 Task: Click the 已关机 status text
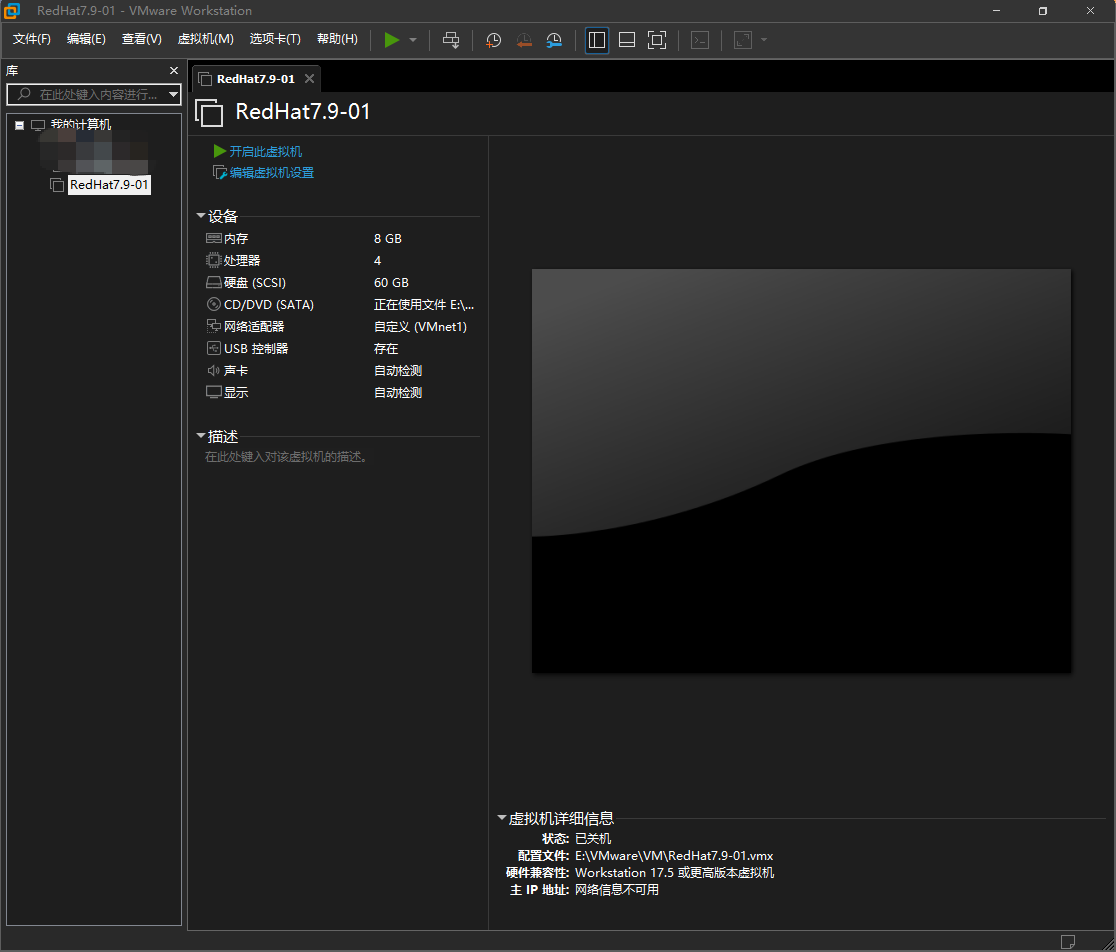[x=593, y=839]
